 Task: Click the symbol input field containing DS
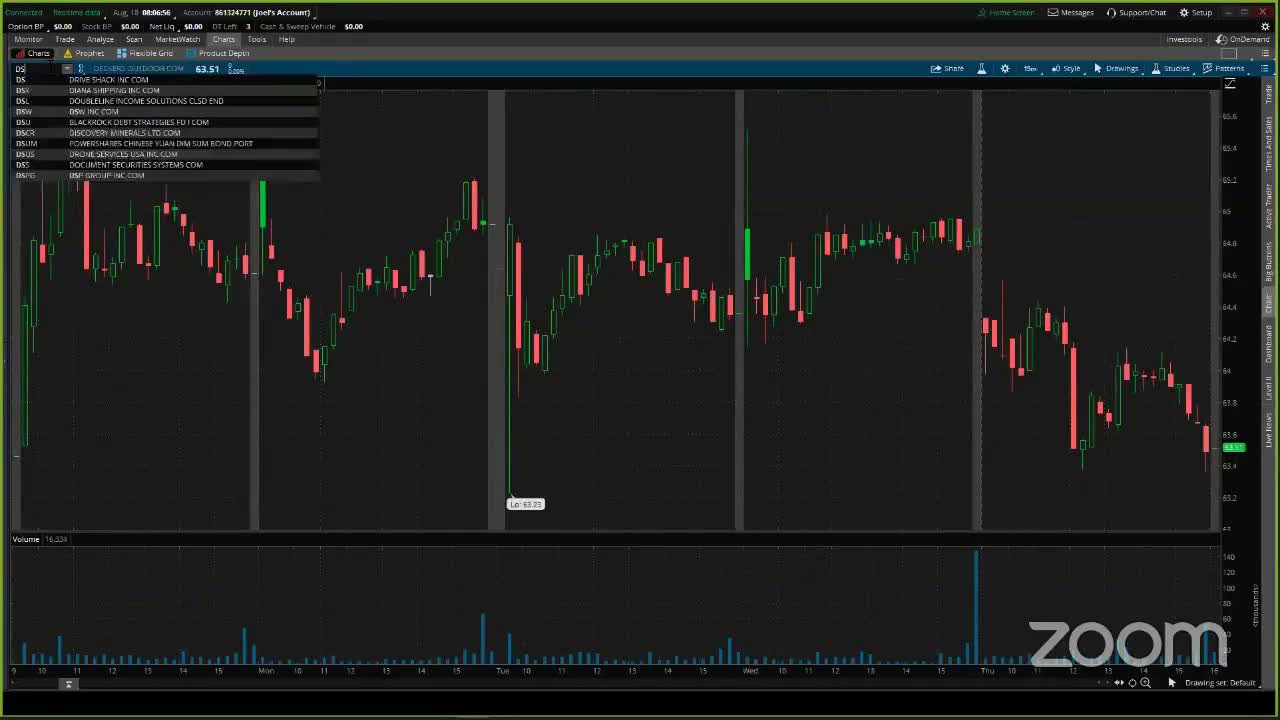coord(37,69)
